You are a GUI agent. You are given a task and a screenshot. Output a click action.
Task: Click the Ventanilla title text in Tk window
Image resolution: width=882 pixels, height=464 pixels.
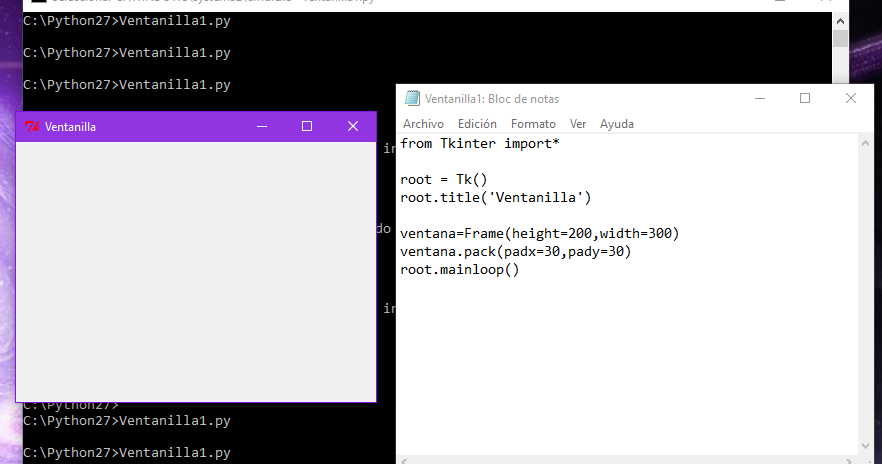click(x=70, y=127)
